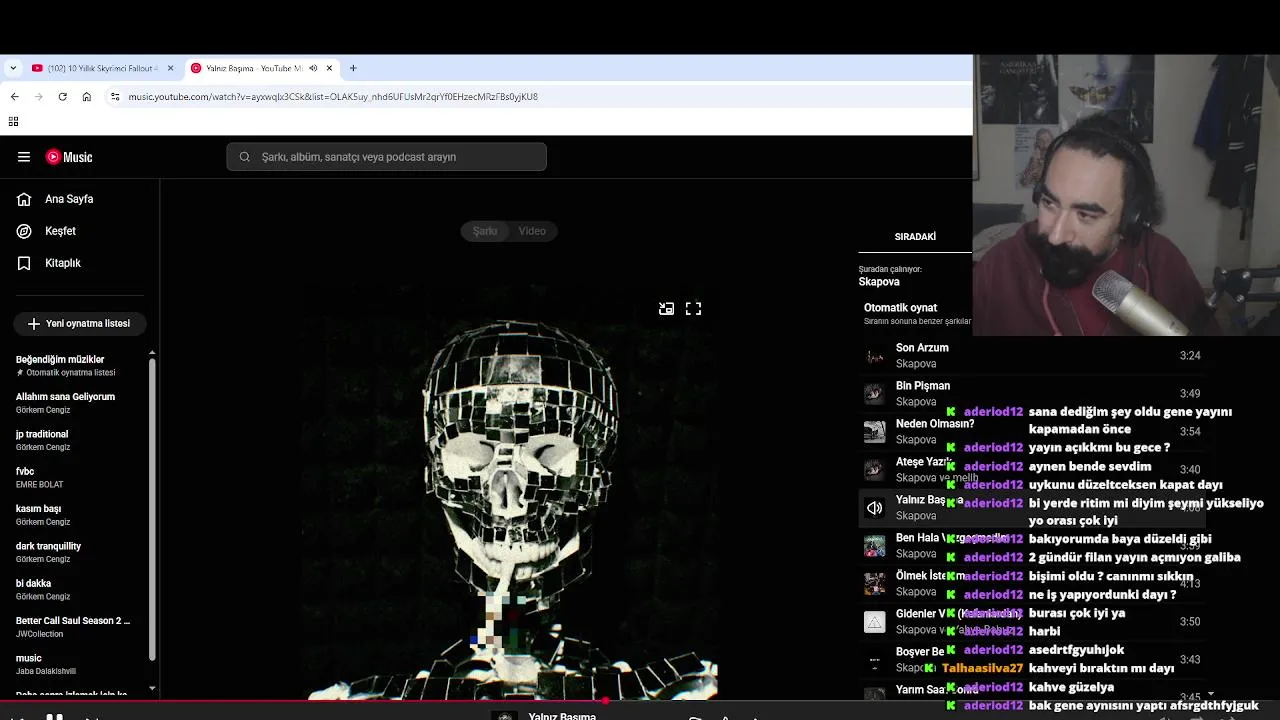Click the Son Arzum queue thumbnail
The image size is (1280, 720).
[x=875, y=356]
